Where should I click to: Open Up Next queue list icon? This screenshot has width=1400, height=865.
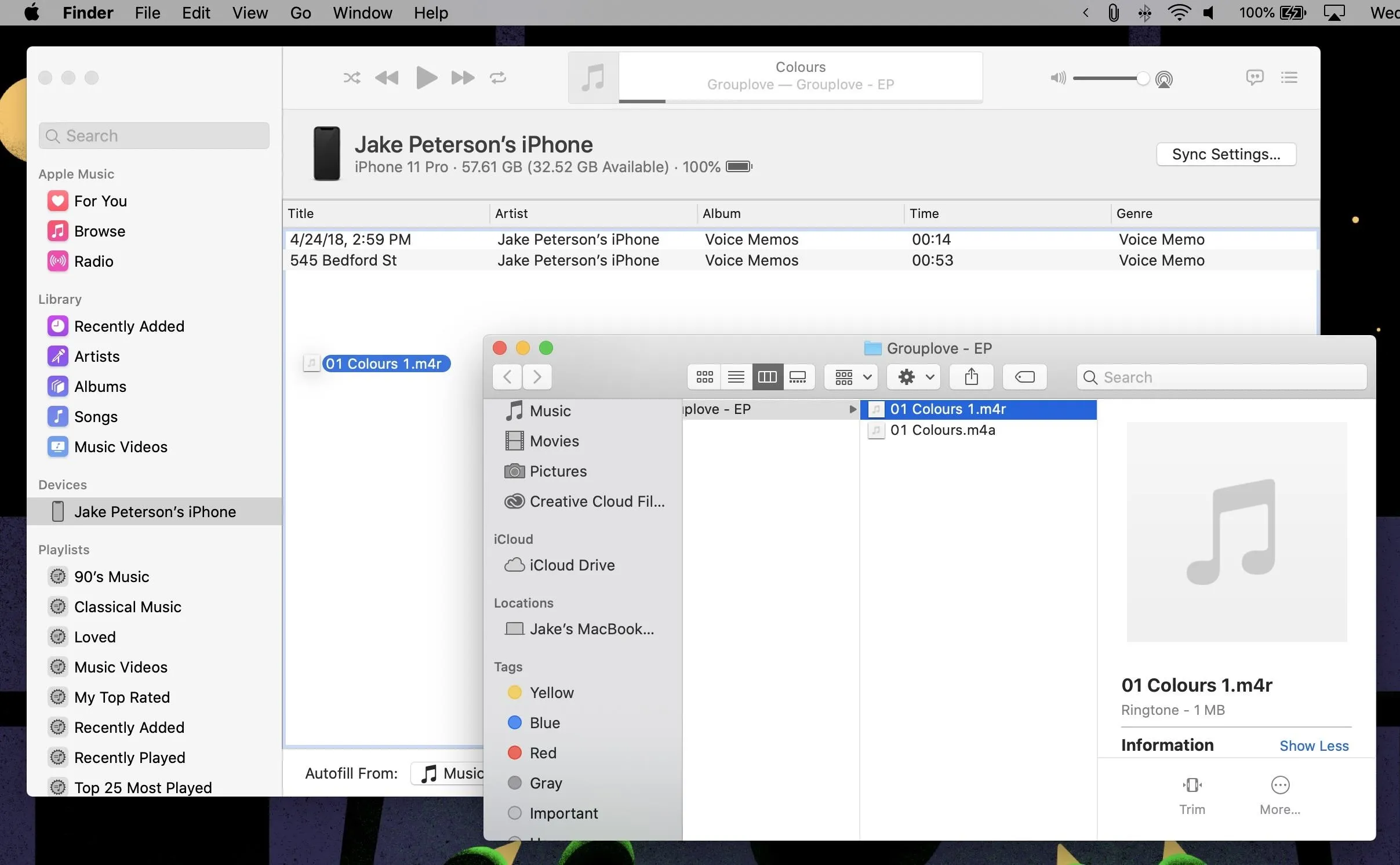[1289, 77]
